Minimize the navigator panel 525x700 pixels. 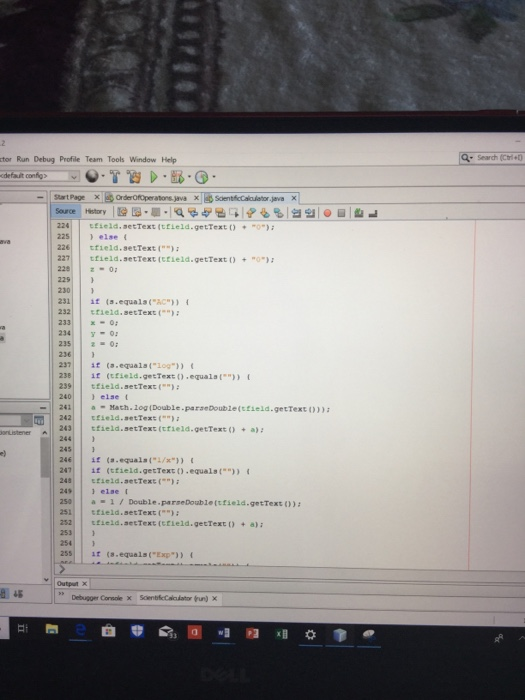pyautogui.click(x=43, y=408)
